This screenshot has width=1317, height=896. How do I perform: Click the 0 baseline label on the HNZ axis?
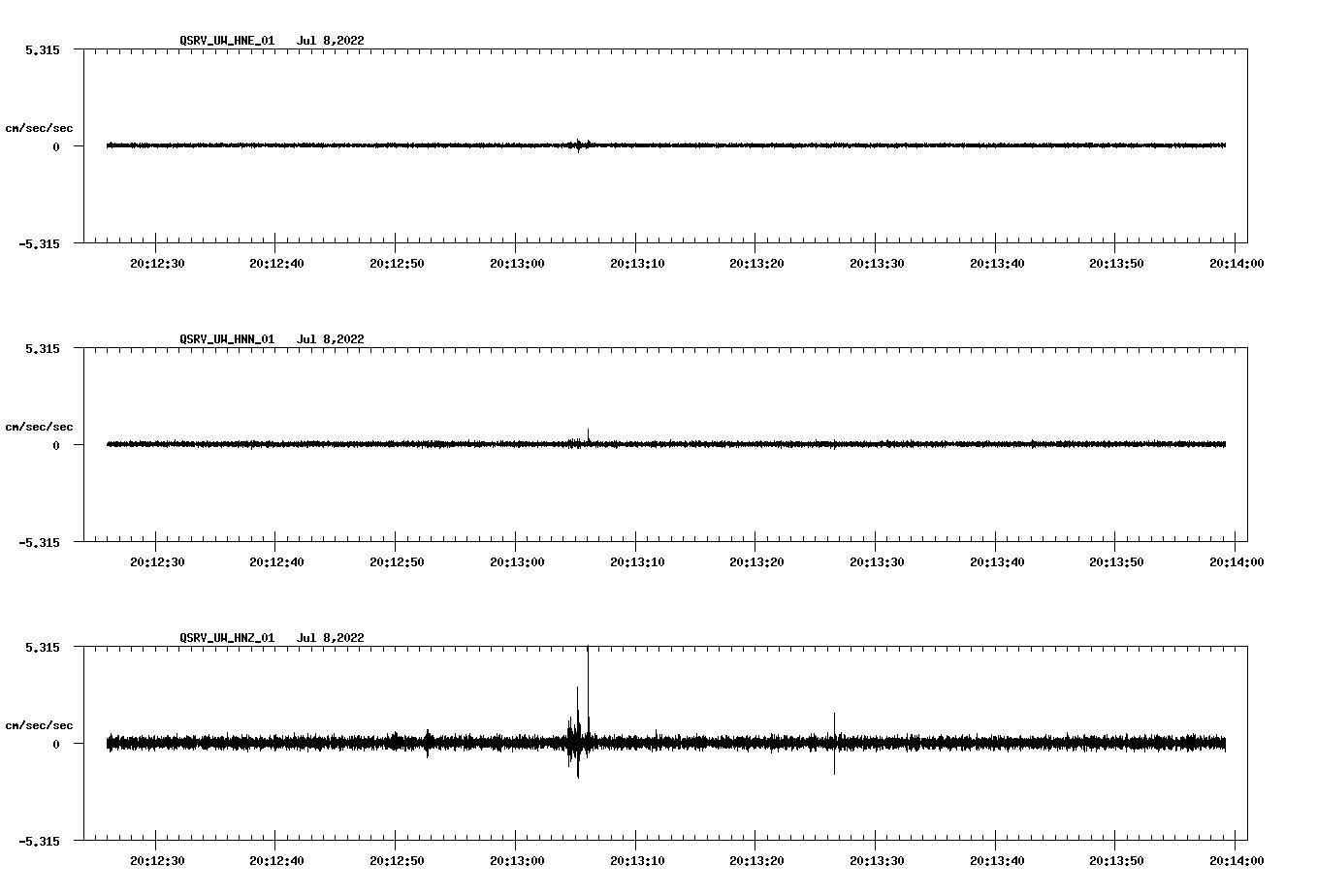(56, 745)
